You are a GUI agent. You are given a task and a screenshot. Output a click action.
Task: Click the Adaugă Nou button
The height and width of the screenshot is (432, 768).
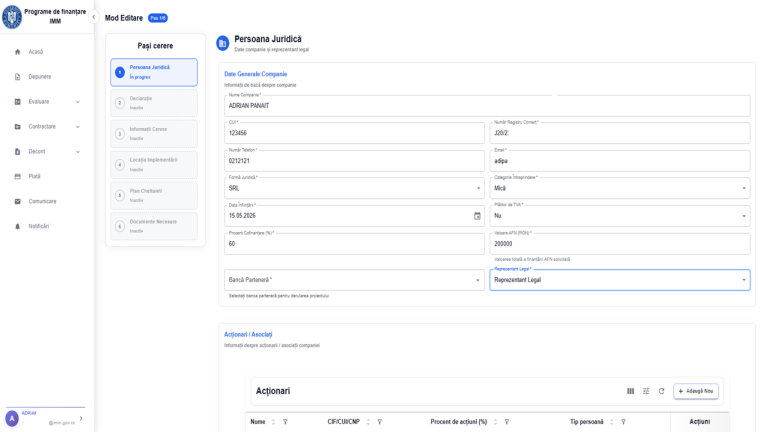click(696, 391)
